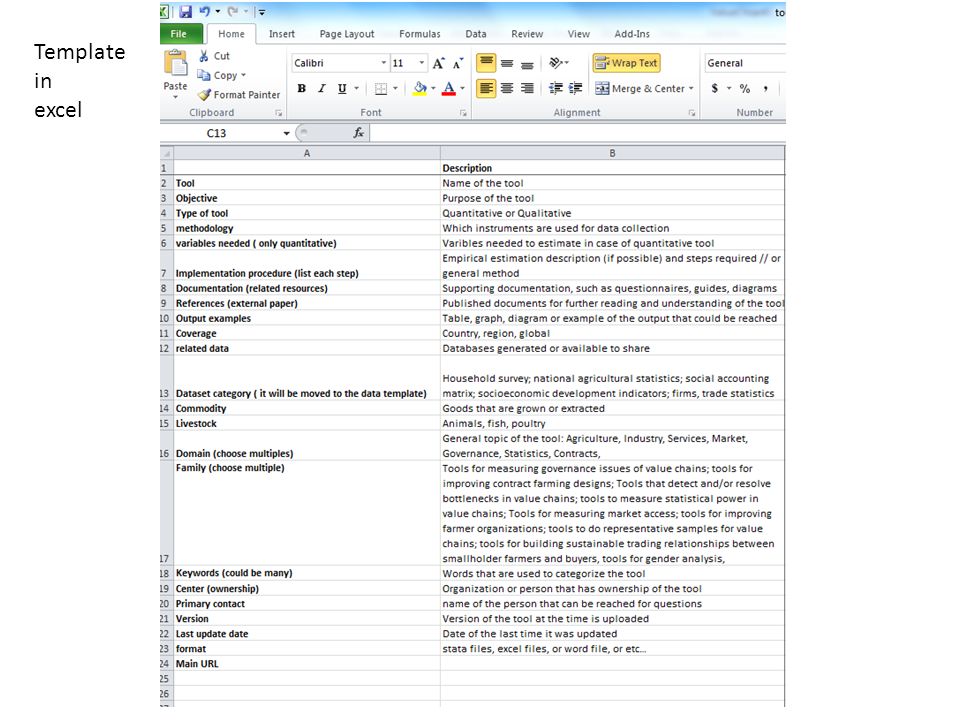Click the Select All corner of worksheet

click(x=167, y=153)
